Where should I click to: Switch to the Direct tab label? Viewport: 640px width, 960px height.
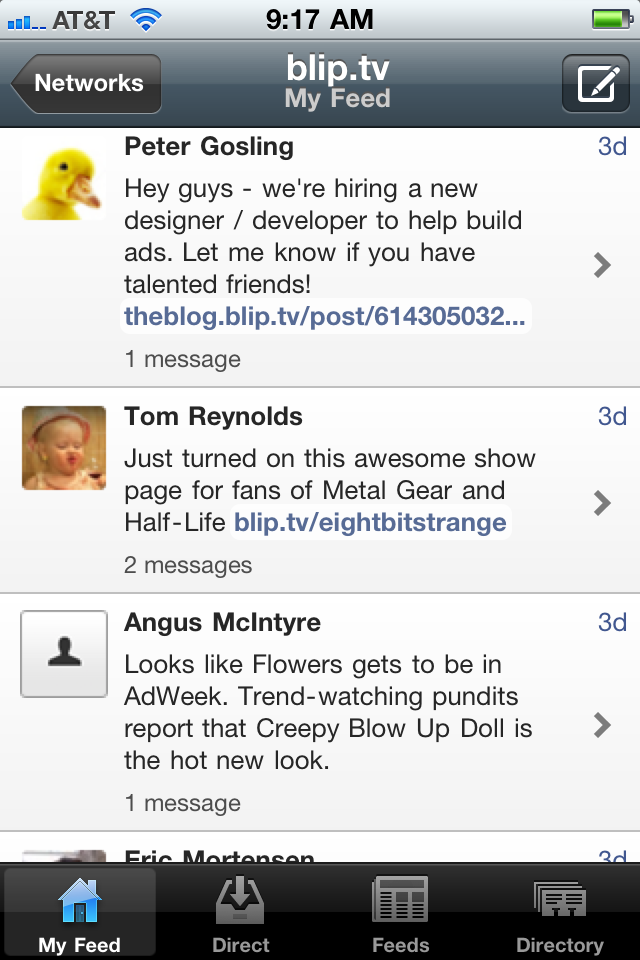(240, 945)
